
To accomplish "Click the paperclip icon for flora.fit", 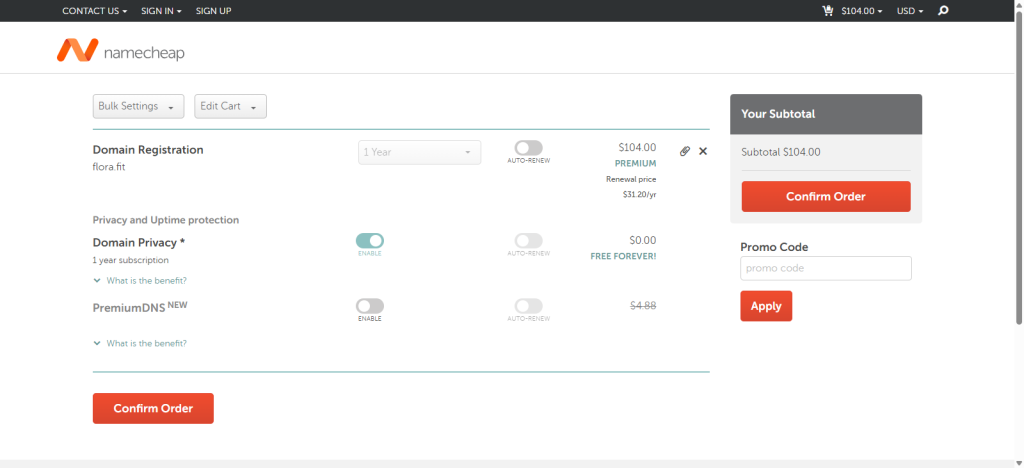I will 684,151.
